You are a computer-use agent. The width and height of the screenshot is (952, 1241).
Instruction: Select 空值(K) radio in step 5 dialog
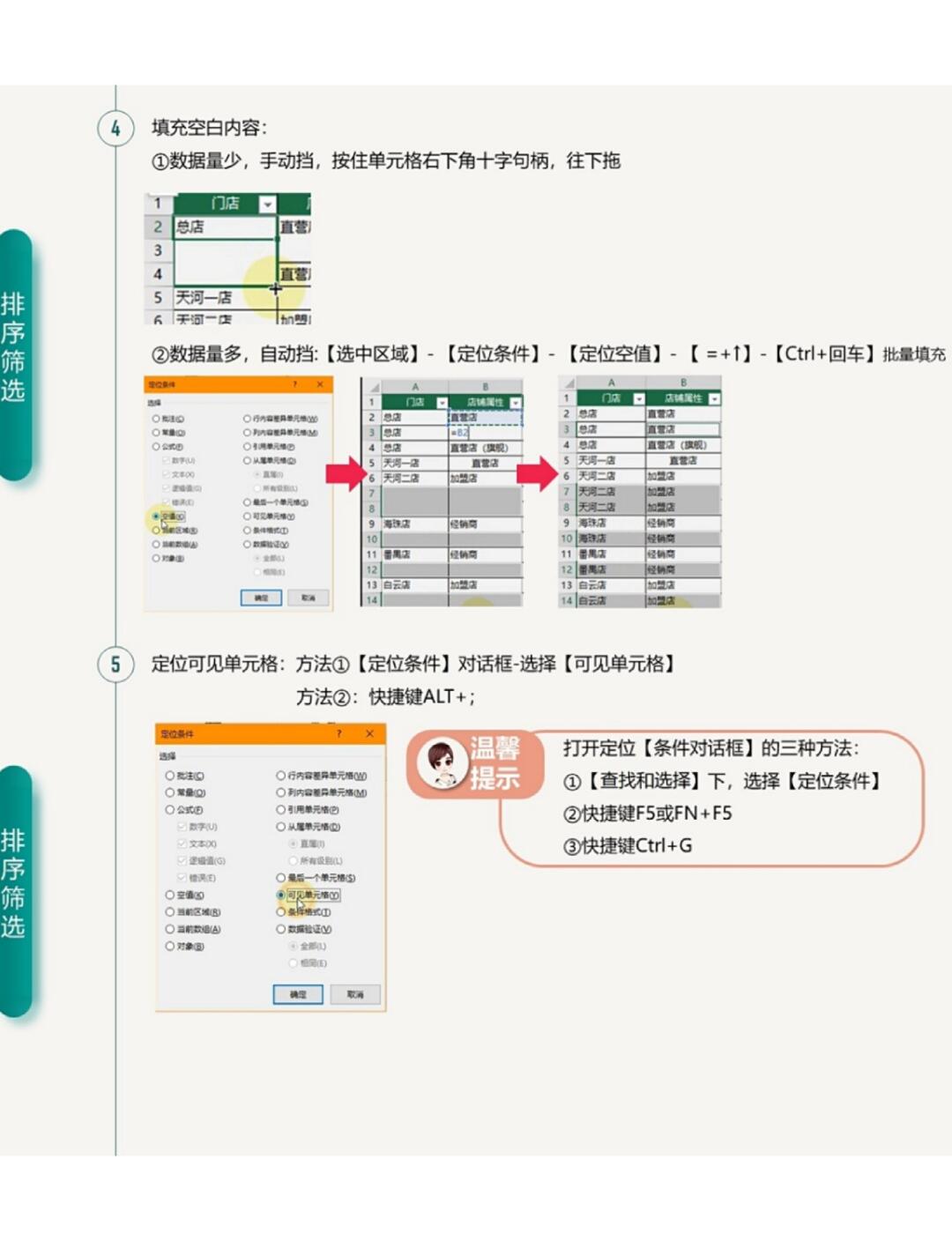[170, 895]
